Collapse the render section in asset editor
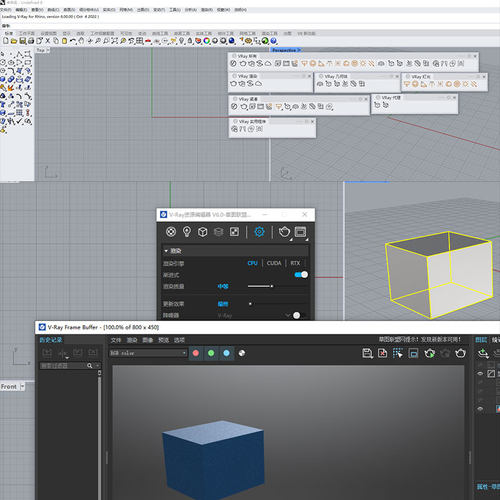The height and width of the screenshot is (500, 500). pyautogui.click(x=166, y=251)
